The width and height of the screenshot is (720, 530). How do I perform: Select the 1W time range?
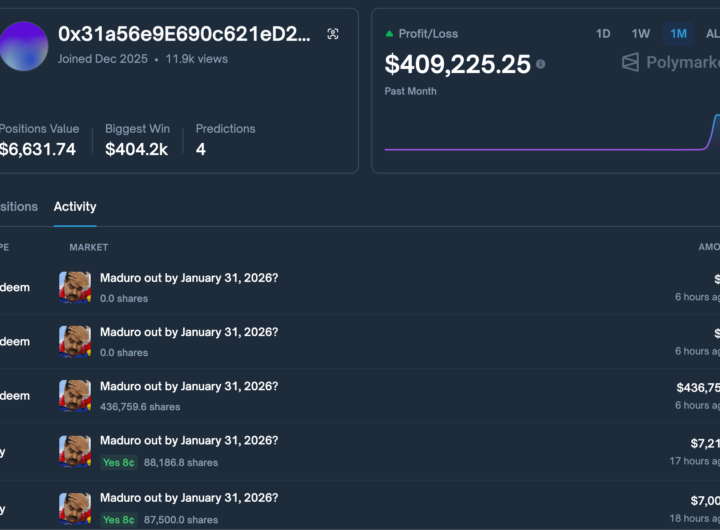(x=641, y=34)
